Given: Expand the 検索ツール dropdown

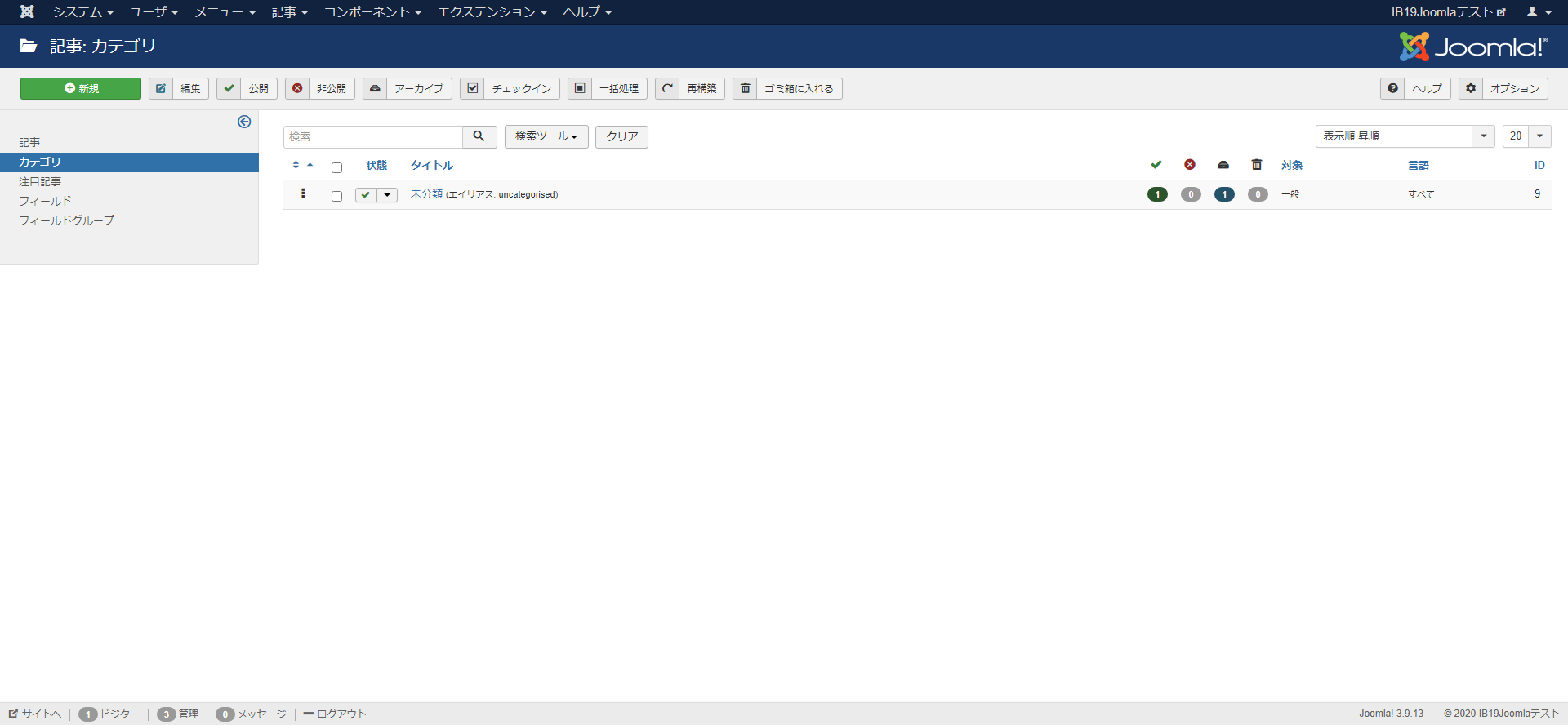Looking at the screenshot, I should (x=546, y=136).
